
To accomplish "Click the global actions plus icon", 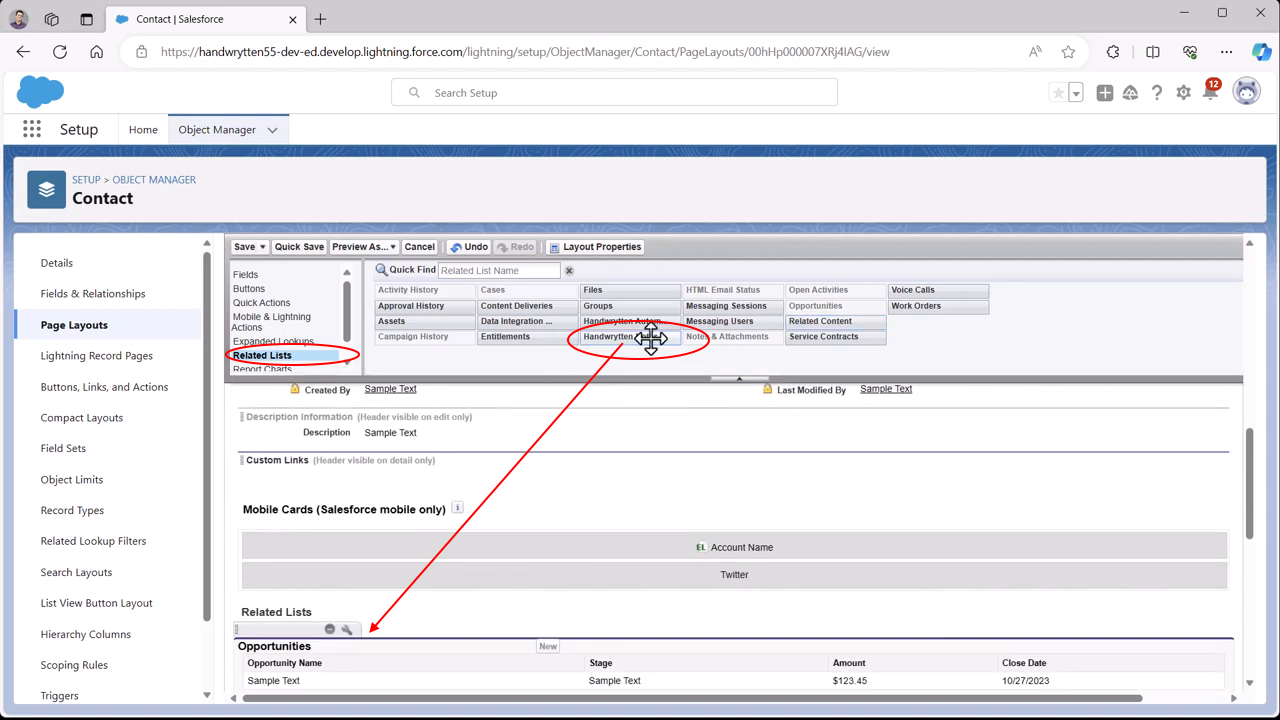I will click(1104, 93).
